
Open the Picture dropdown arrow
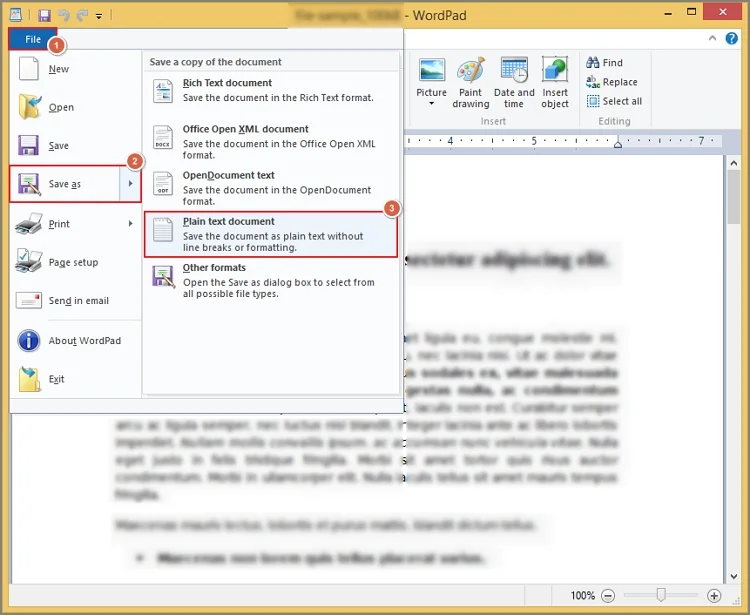(431, 104)
